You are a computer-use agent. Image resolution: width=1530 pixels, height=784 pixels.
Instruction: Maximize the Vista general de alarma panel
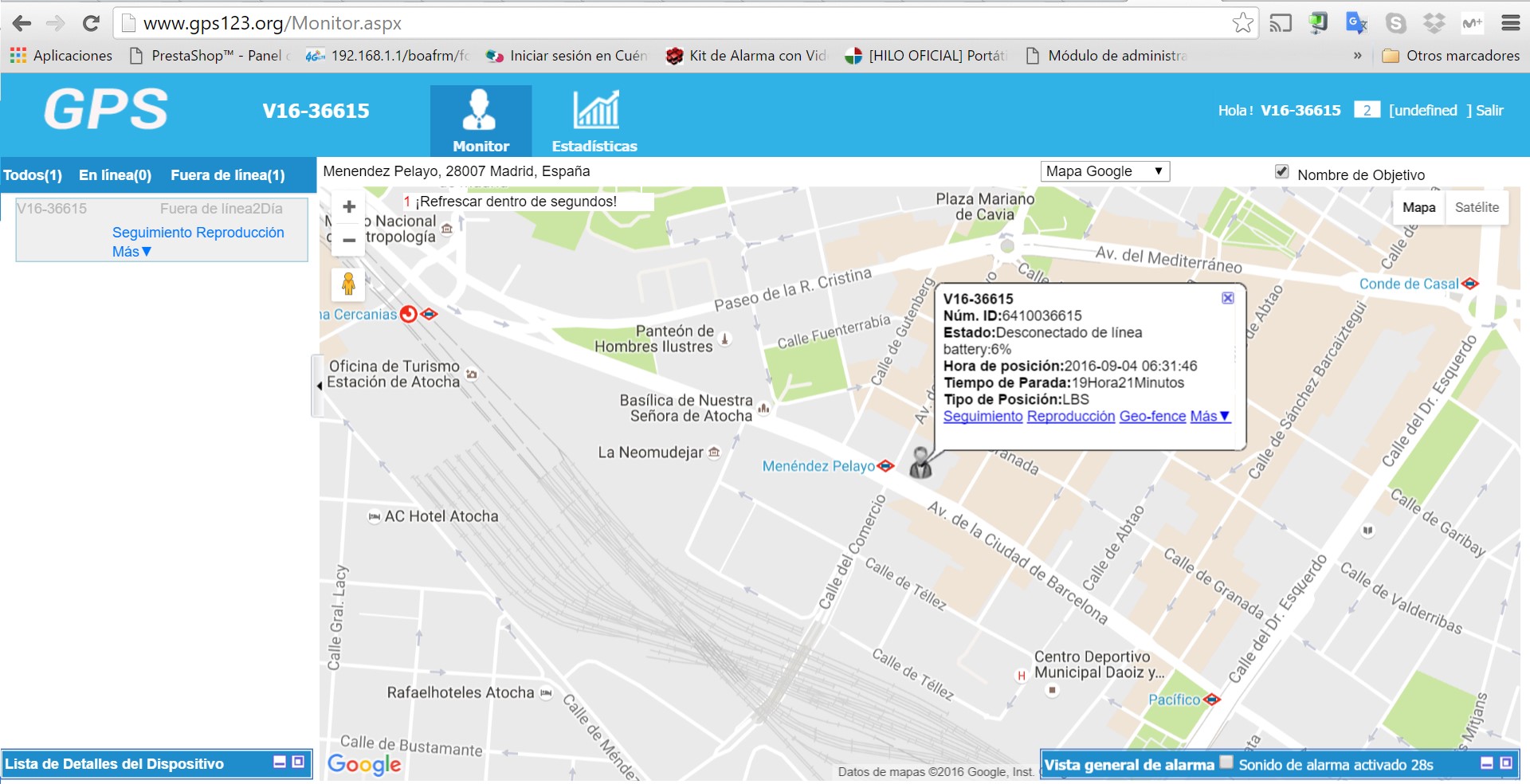click(1505, 763)
